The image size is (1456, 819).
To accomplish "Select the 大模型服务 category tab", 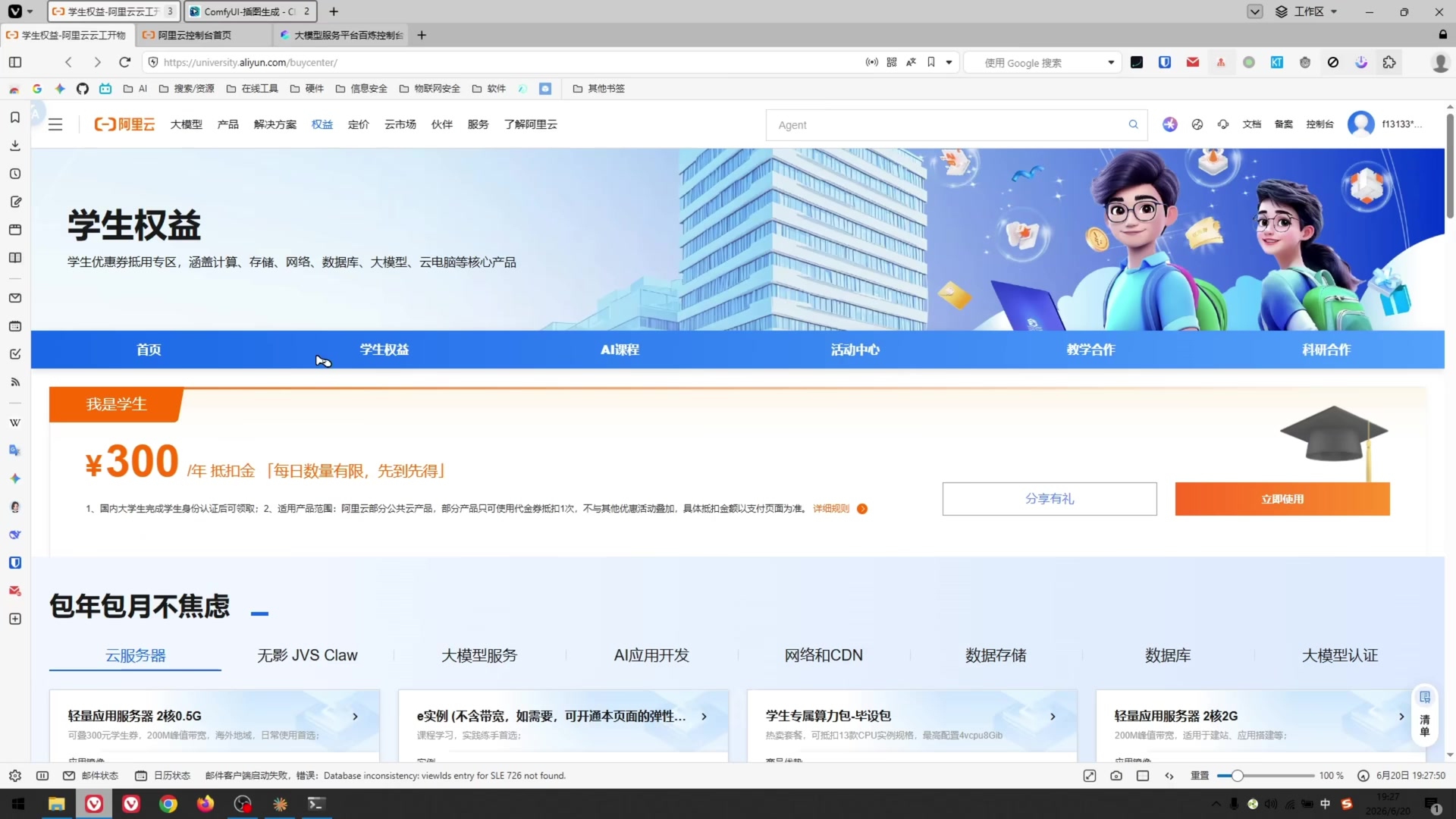I will [x=479, y=655].
